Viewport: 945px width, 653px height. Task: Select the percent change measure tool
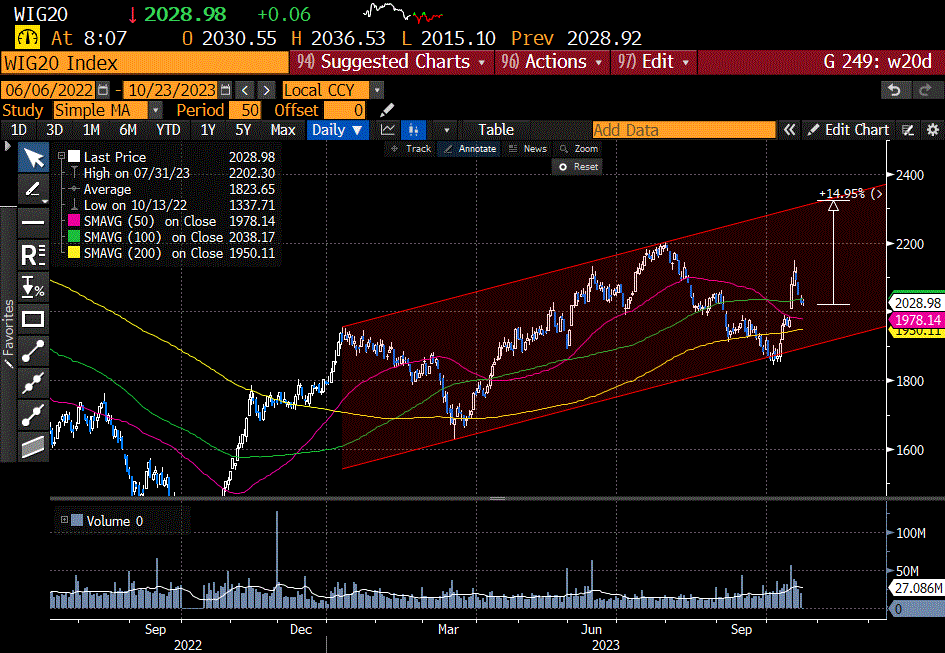33,288
